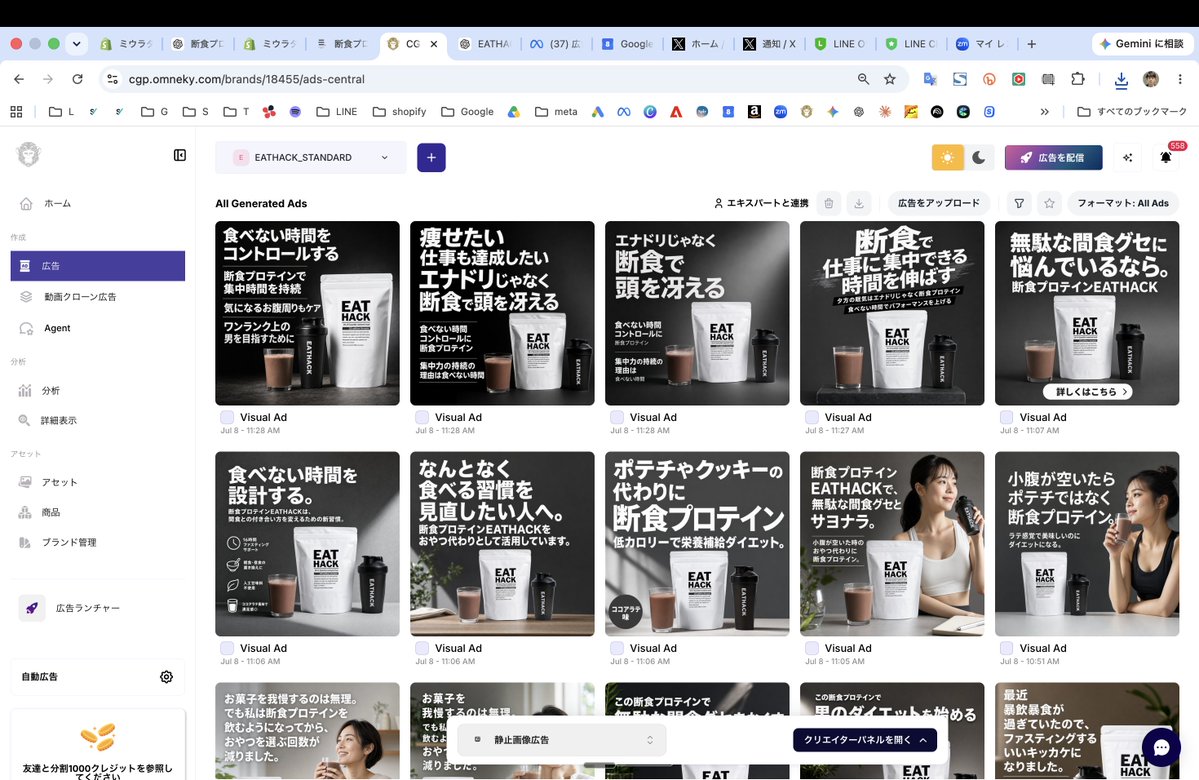Click the address bar URL field

(x=489, y=79)
